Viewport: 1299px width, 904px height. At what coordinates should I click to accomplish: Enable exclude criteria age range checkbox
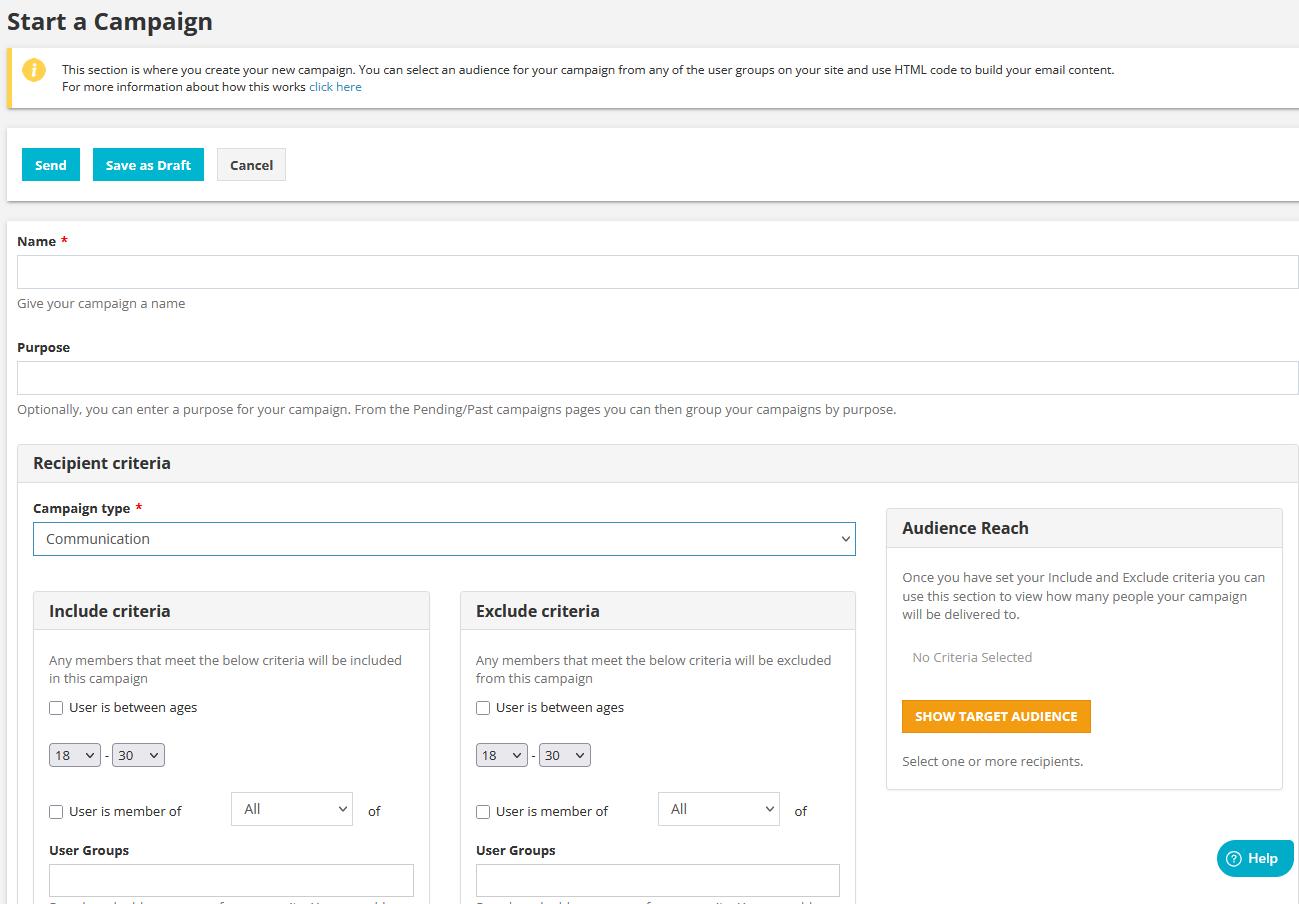point(483,708)
